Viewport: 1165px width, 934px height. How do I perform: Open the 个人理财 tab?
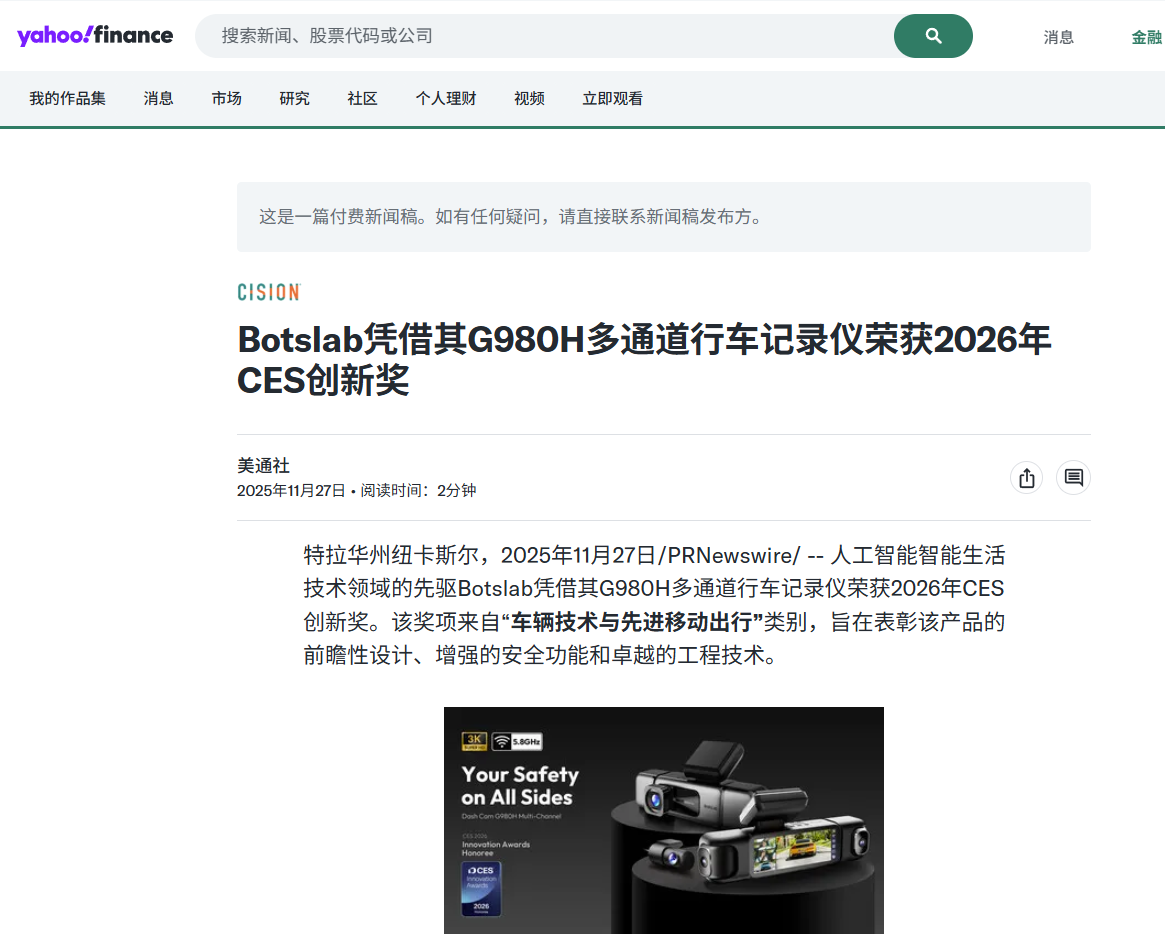point(446,98)
